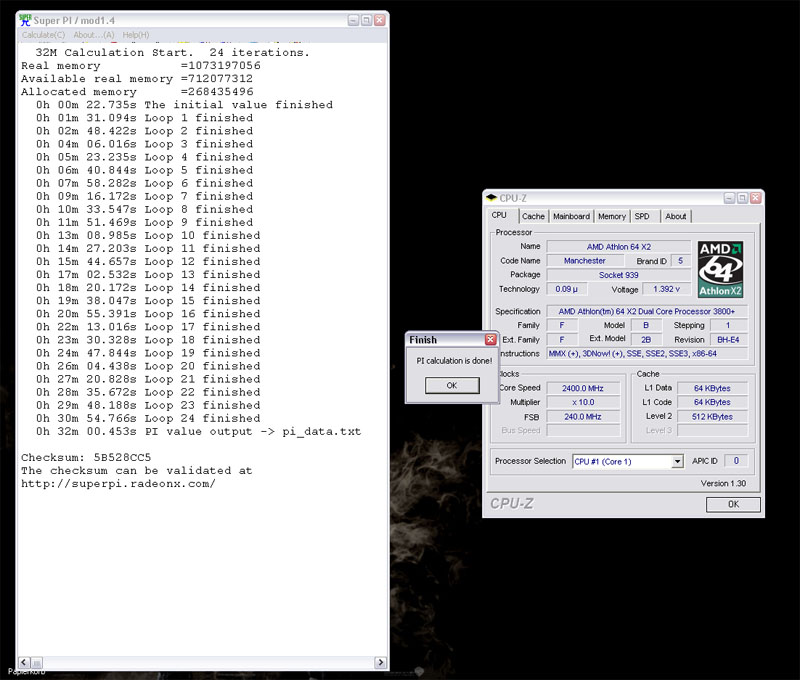Click the Checksum: 5B528CC5 line
The image size is (800, 680).
click(86, 457)
